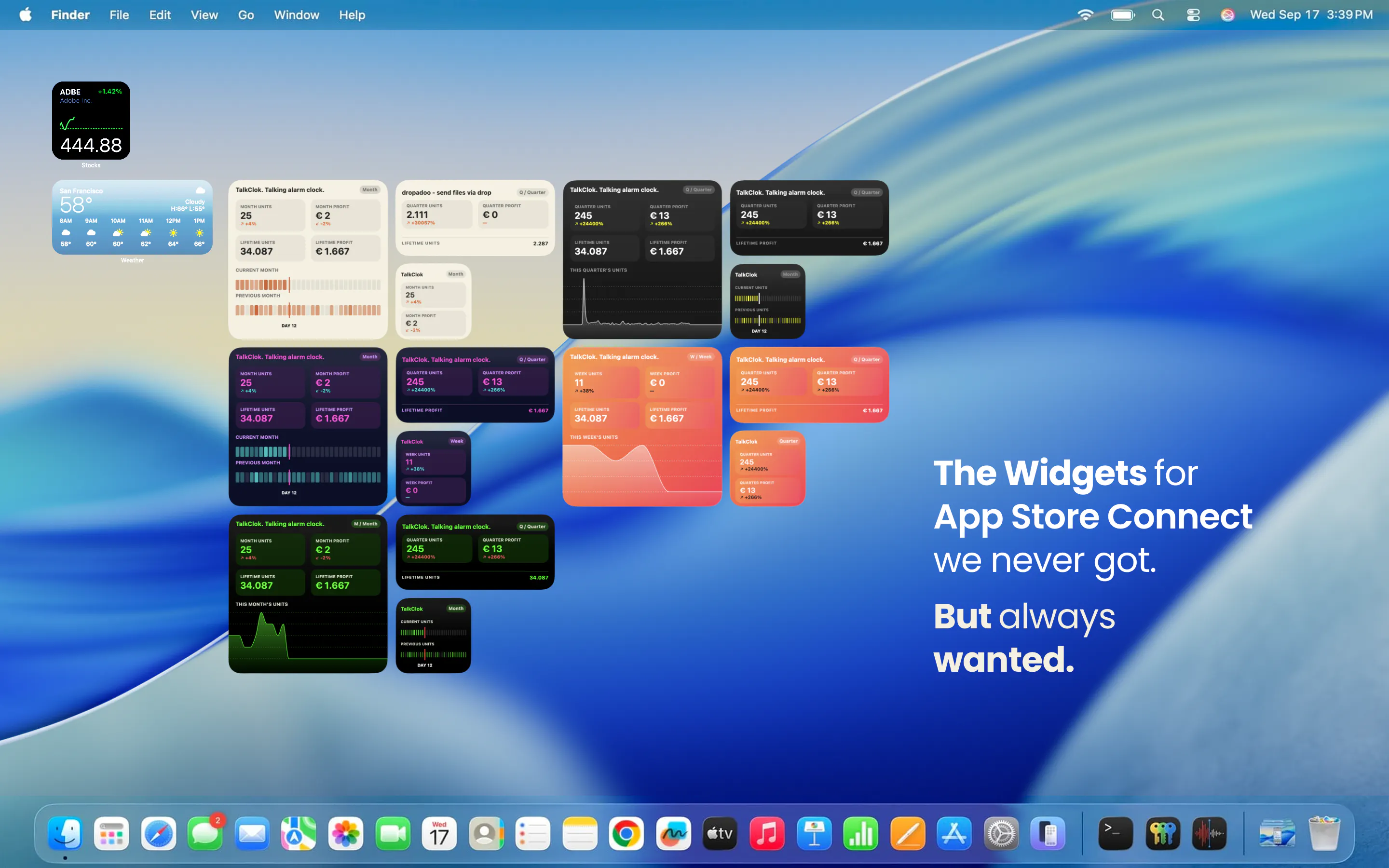
Task: Open the Finder menu
Action: coord(70,15)
